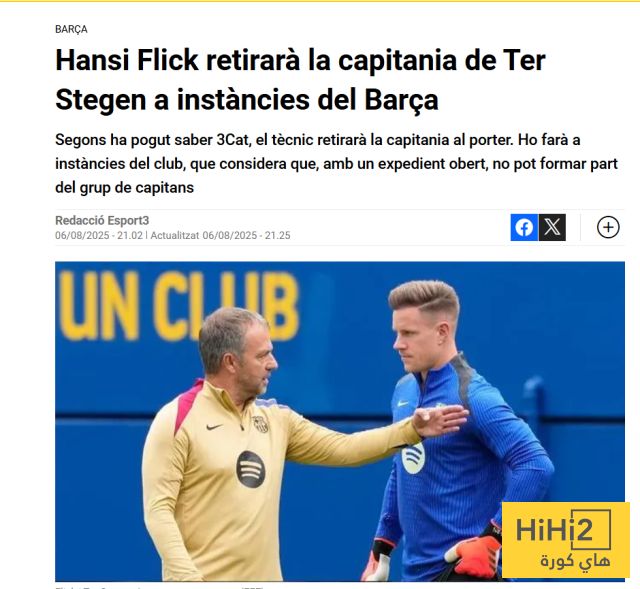This screenshot has width=640, height=589.
Task: Expand more sharing options plus icon
Action: pyautogui.click(x=608, y=227)
